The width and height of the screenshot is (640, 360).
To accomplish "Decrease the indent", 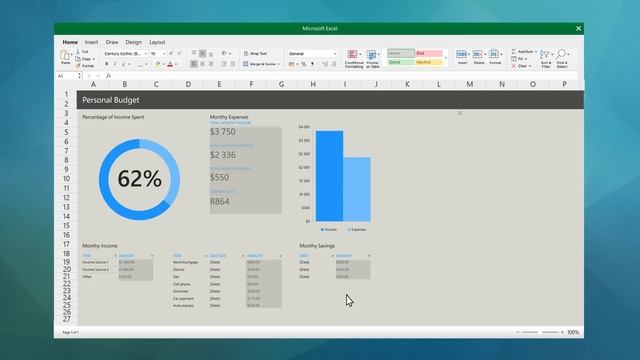I will [224, 64].
